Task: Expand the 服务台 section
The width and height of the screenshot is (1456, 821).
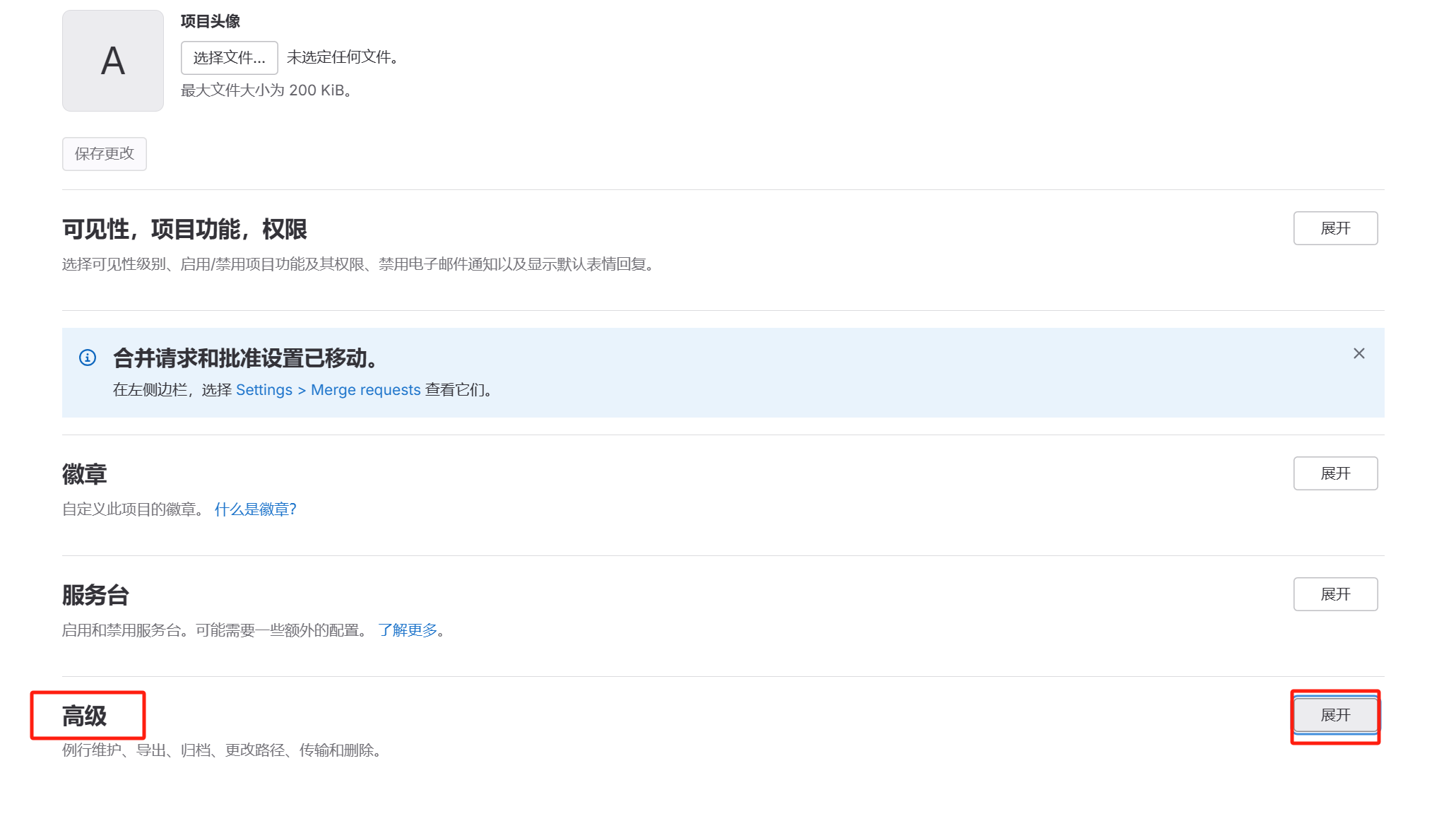Action: (1335, 594)
